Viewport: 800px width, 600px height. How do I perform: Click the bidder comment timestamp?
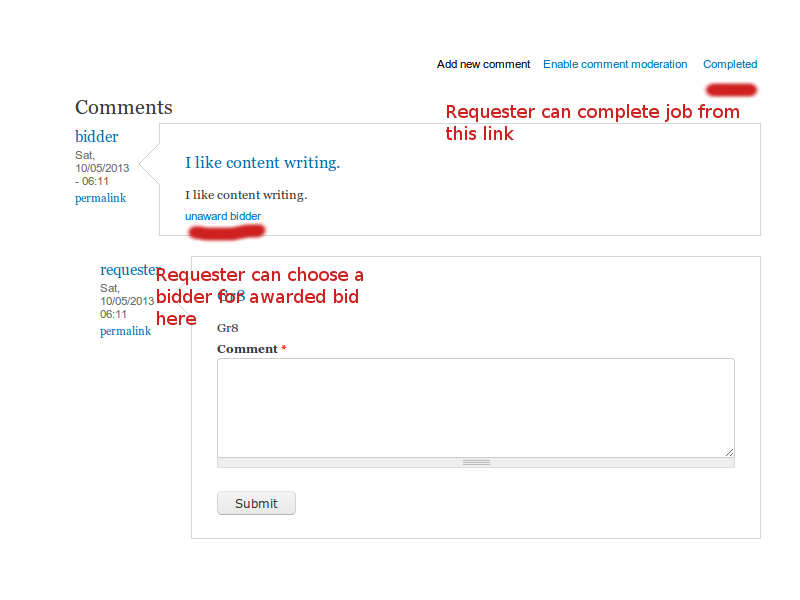102,168
